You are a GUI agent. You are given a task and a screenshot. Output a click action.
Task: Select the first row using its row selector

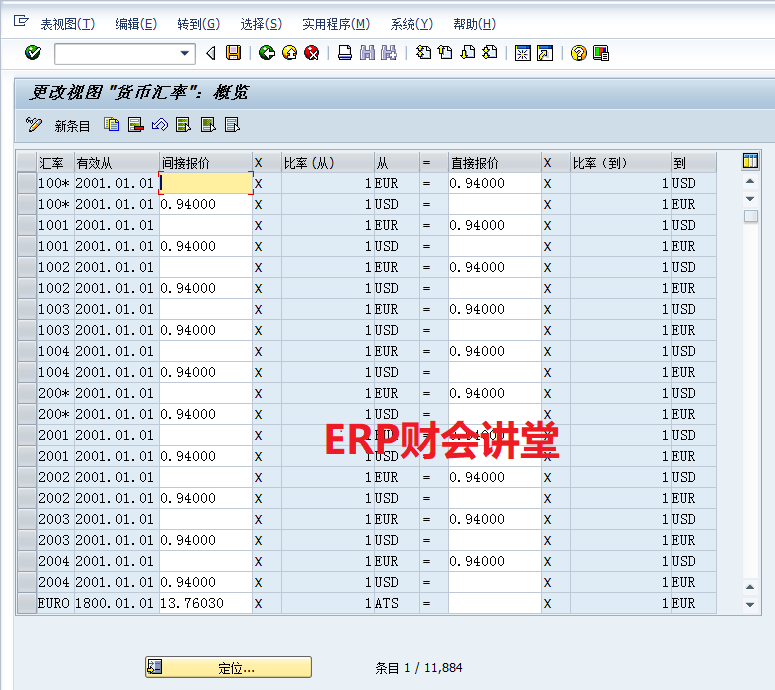[x=26, y=184]
